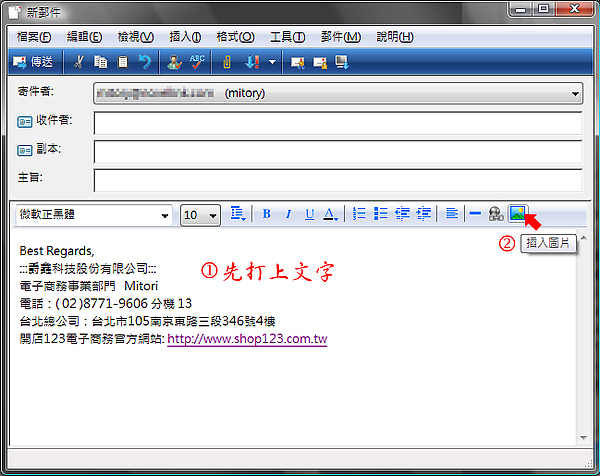Screen dimensions: 600x476
Task: Open the 工具(T) menu
Action: tap(288, 37)
